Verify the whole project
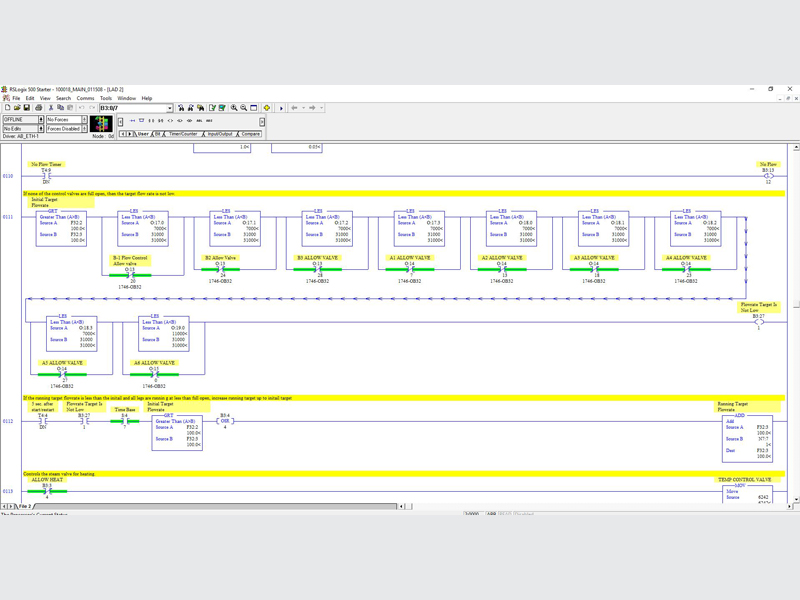 222,108
